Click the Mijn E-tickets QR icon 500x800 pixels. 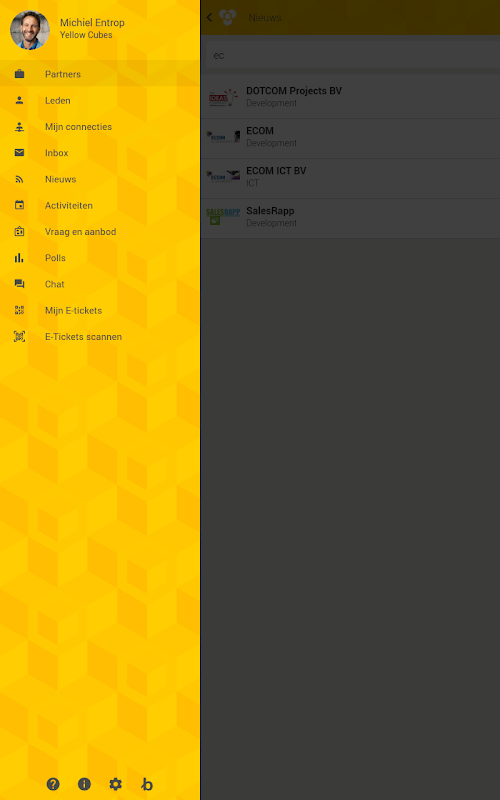19,310
